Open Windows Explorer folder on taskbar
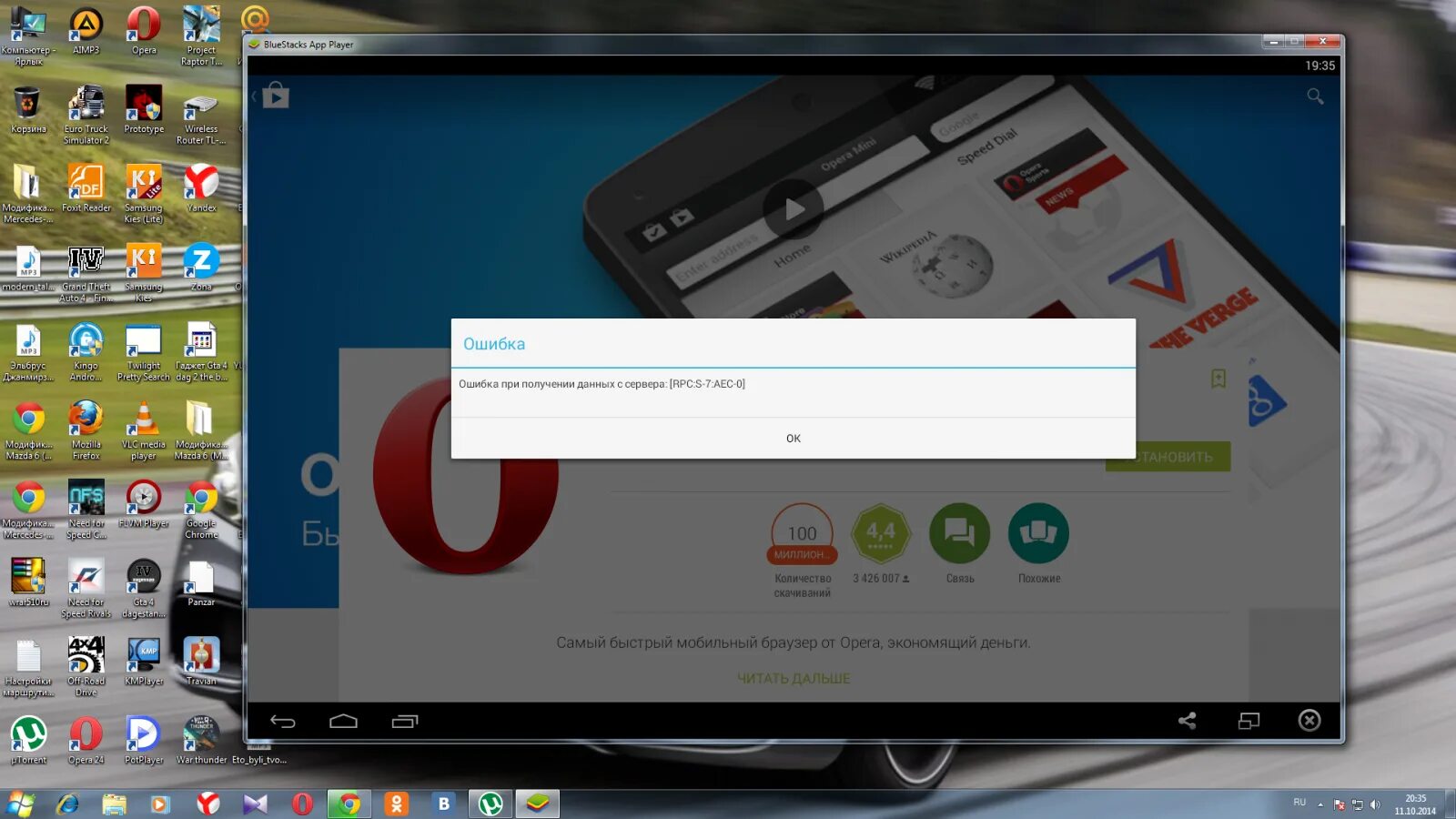This screenshot has height=819, width=1456. (x=114, y=804)
